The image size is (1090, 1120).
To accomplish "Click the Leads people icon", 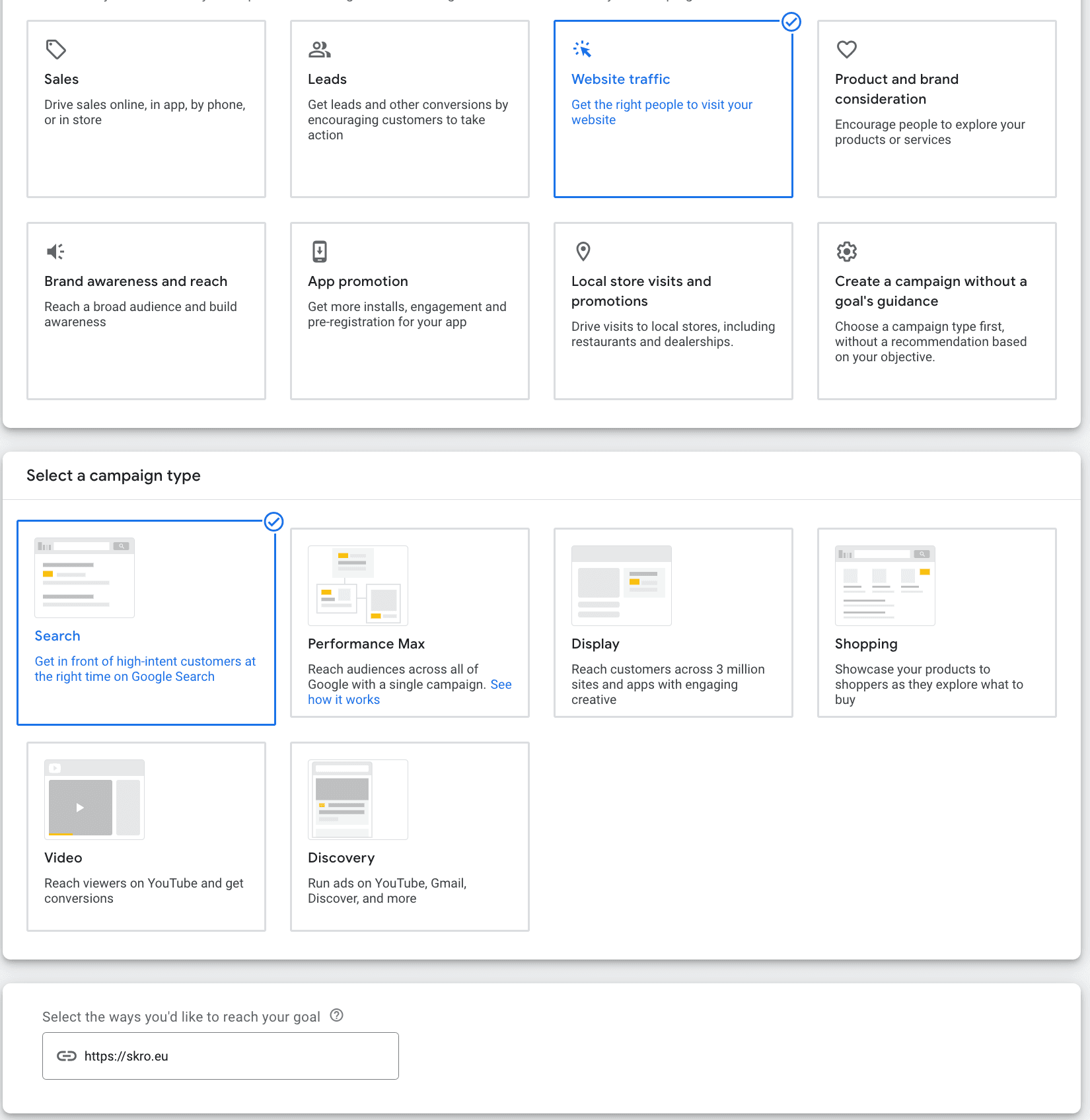I will [x=319, y=50].
